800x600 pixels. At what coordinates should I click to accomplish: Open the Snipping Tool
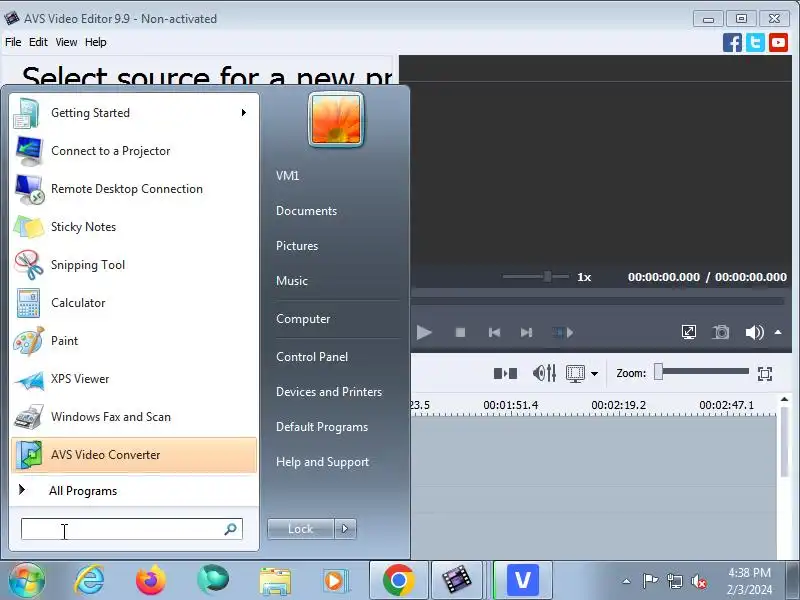pos(133,265)
